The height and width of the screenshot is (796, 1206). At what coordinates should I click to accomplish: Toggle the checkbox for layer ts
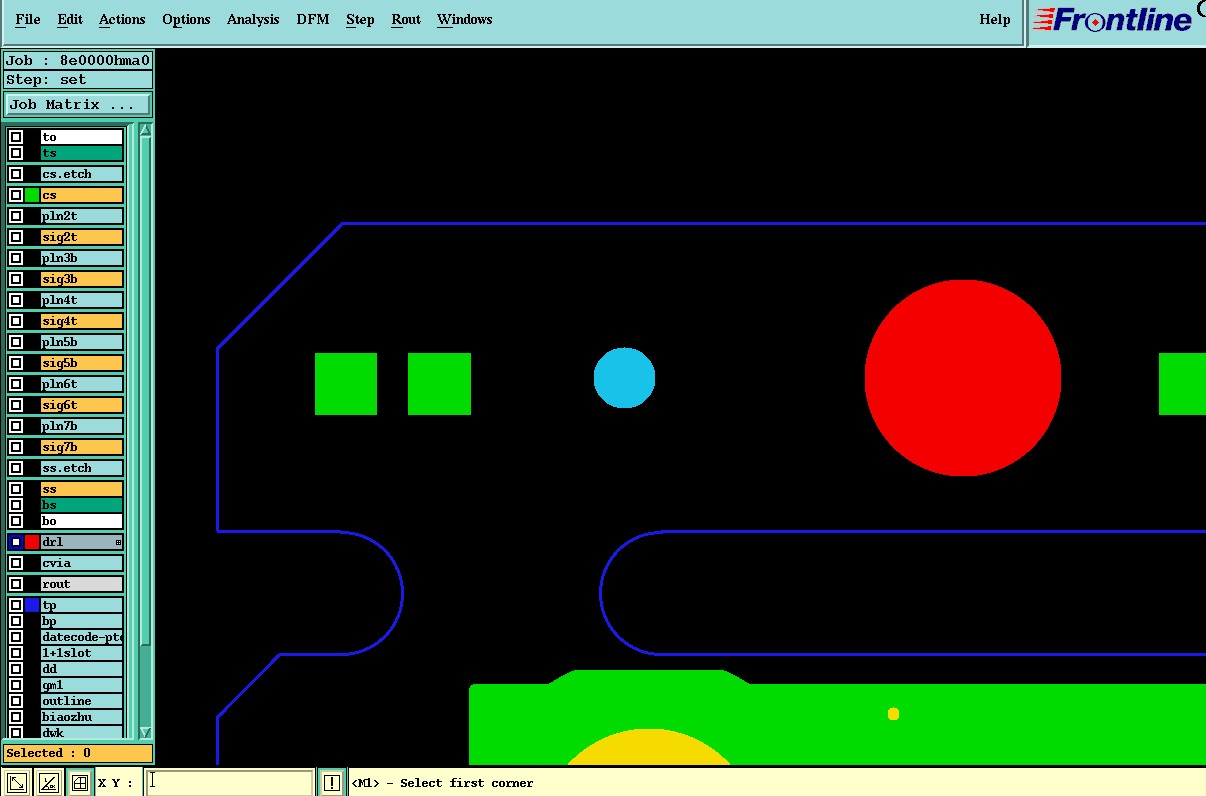(x=16, y=153)
